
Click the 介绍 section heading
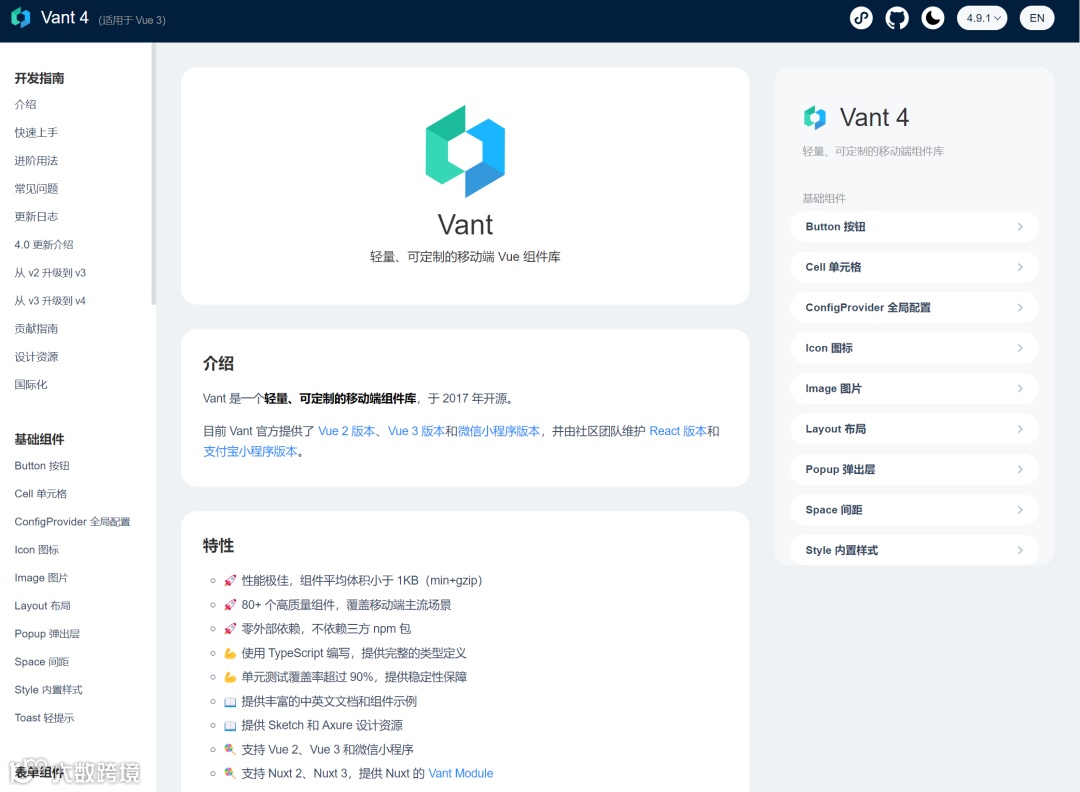pyautogui.click(x=218, y=364)
